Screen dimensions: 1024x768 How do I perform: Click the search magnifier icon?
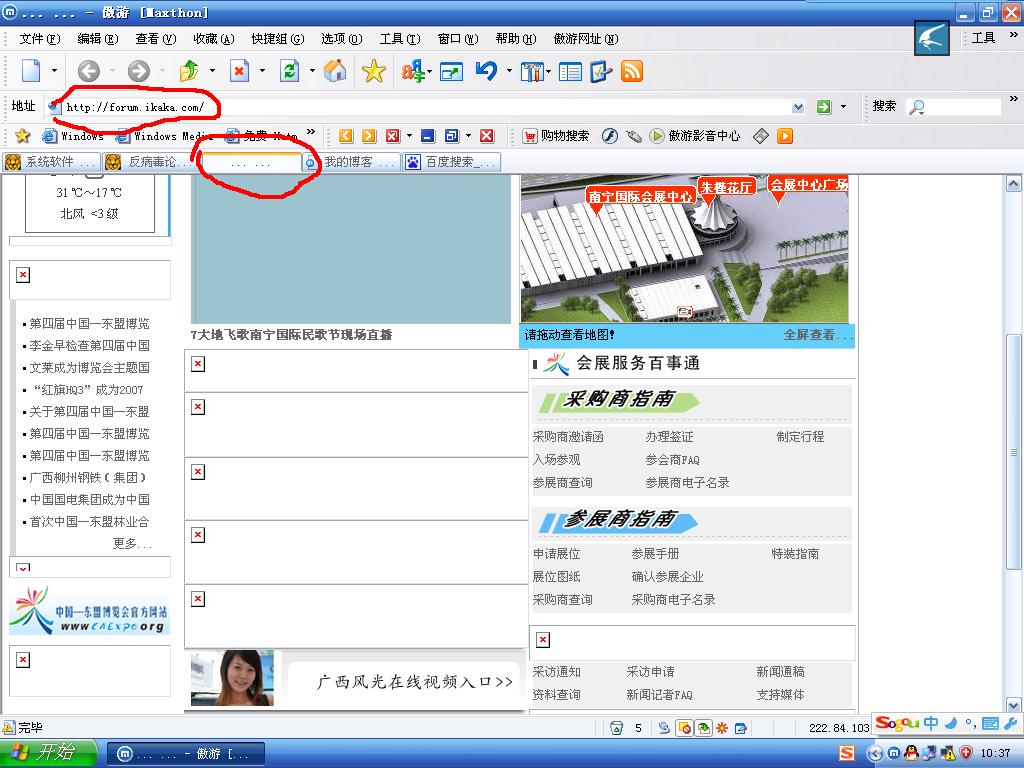tap(918, 106)
